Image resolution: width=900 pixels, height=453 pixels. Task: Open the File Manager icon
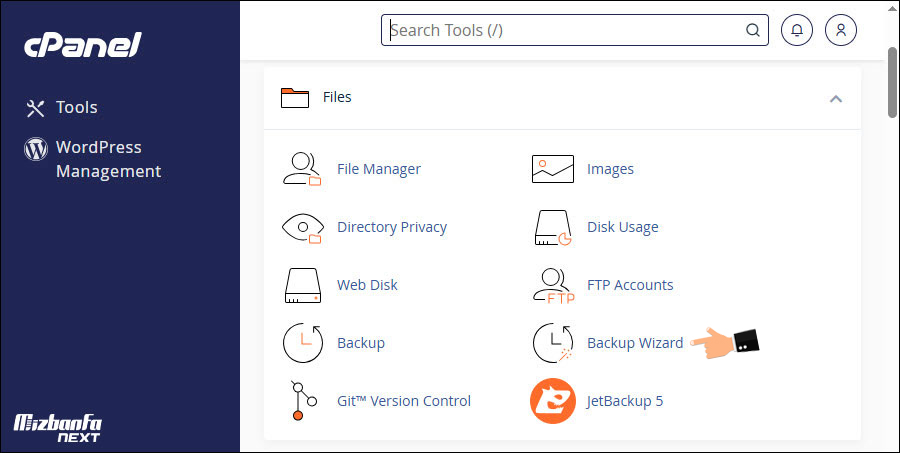click(x=302, y=169)
